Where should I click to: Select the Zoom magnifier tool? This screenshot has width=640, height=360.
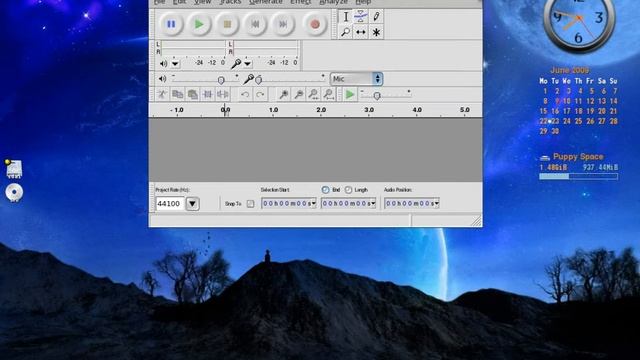coord(345,32)
